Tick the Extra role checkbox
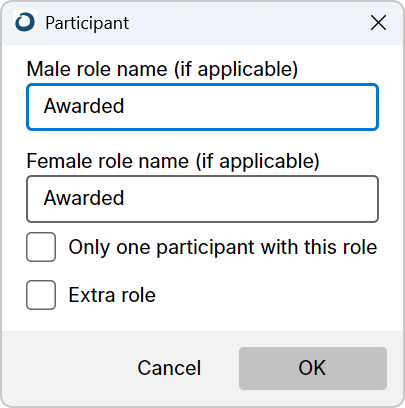 click(x=41, y=295)
